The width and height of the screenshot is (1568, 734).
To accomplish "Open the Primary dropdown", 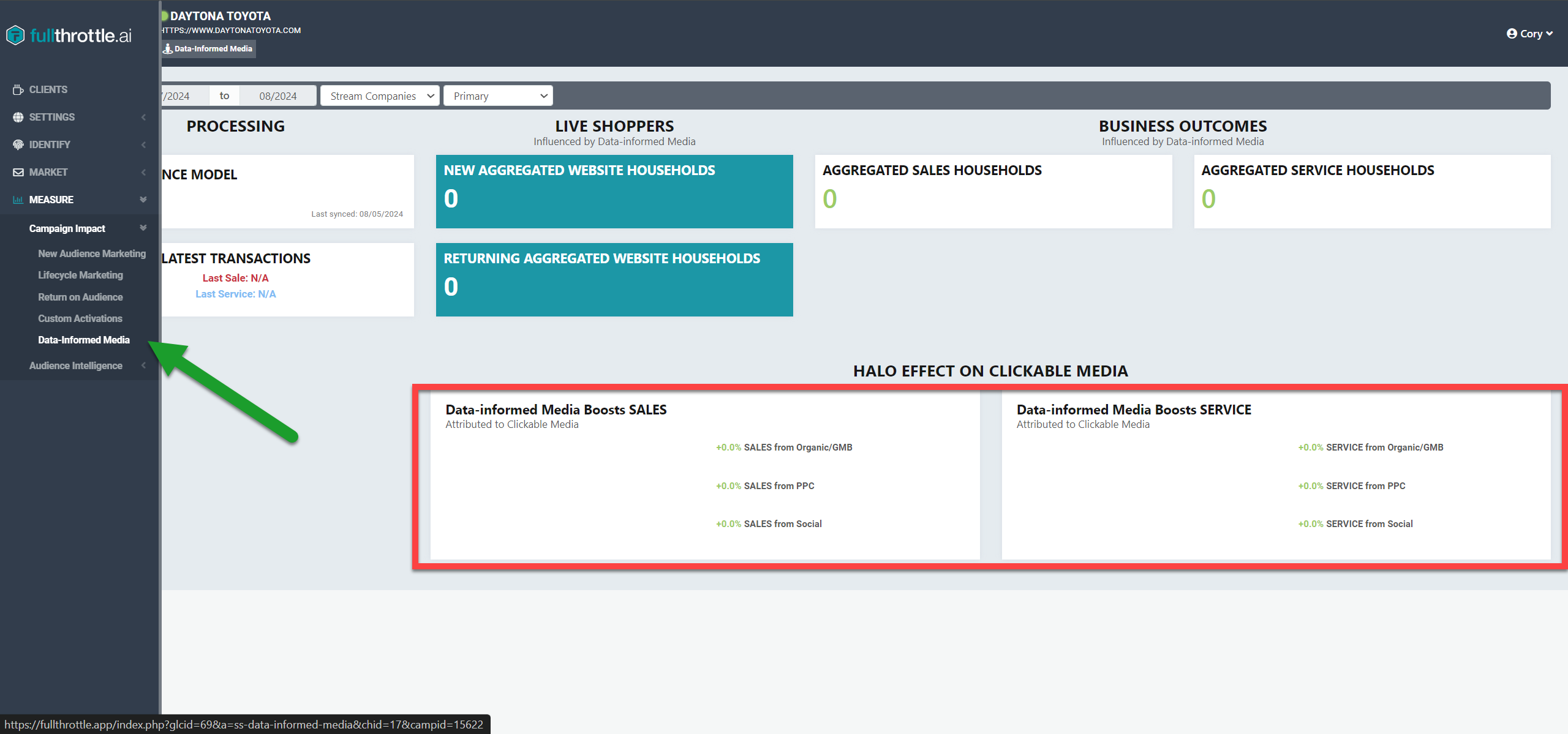I will [498, 96].
